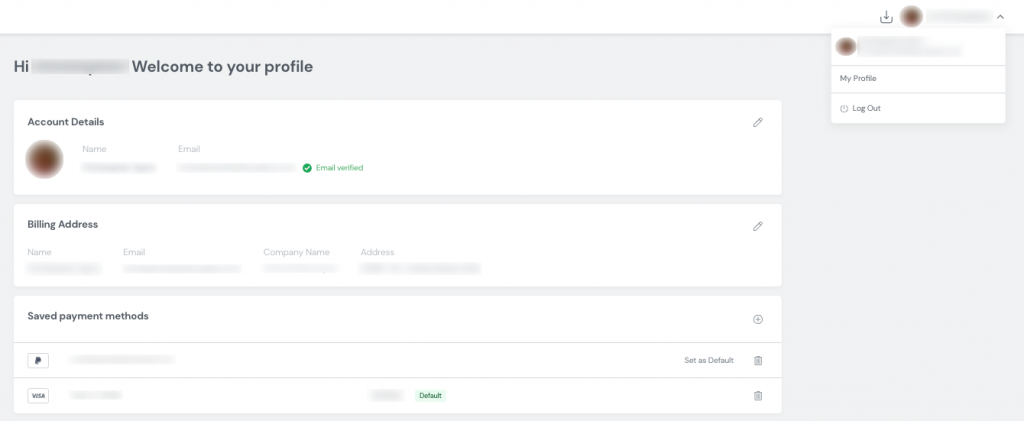Image resolution: width=1024 pixels, height=421 pixels.
Task: Click the Visa card logo icon
Action: coord(38,396)
